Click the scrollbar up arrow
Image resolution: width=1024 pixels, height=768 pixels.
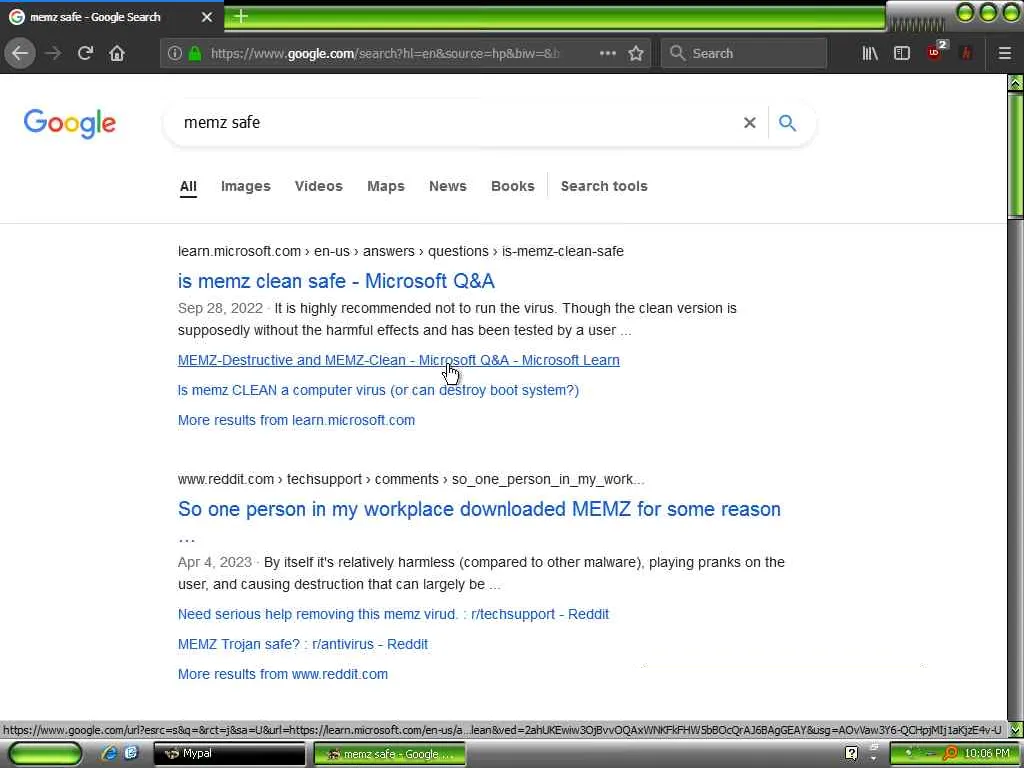[1015, 82]
